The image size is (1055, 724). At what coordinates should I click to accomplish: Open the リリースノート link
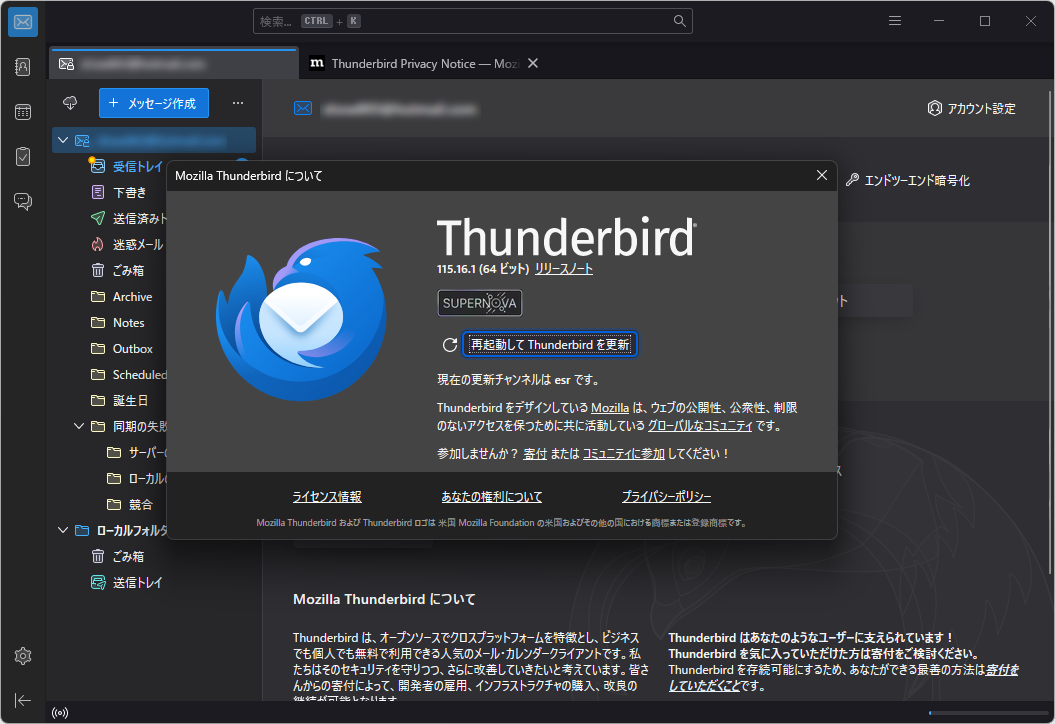tap(561, 267)
